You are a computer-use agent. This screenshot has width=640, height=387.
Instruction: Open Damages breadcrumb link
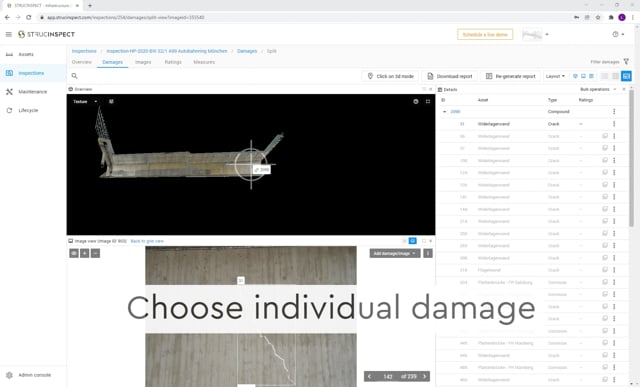tap(247, 51)
